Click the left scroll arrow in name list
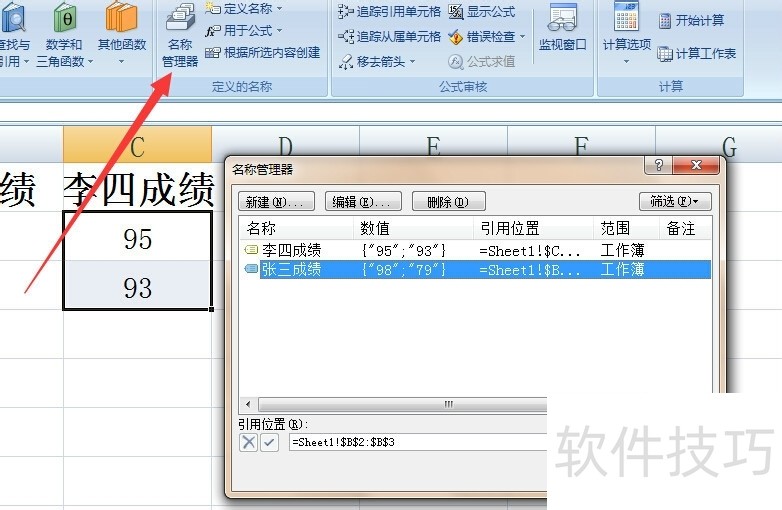 (248, 404)
